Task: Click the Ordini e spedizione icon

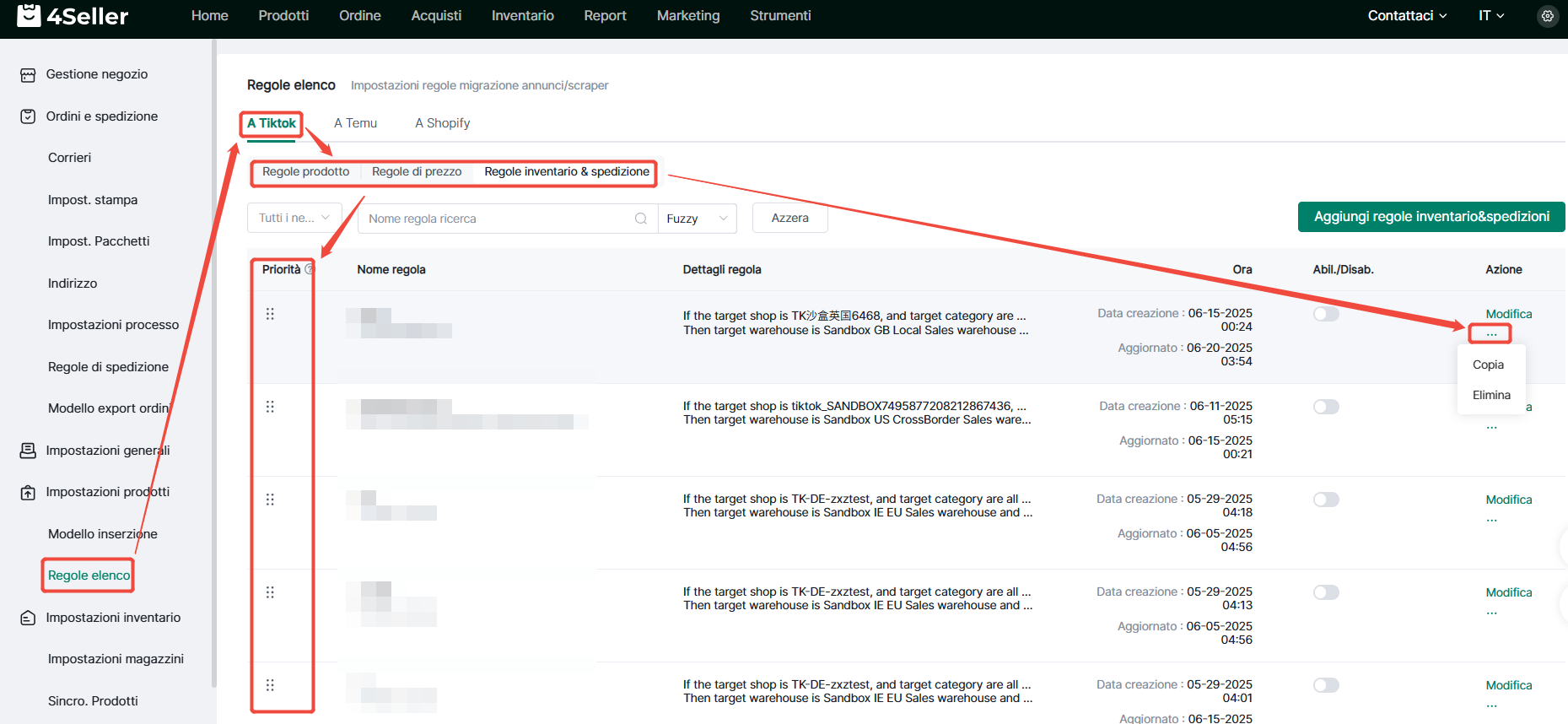Action: coord(28,116)
